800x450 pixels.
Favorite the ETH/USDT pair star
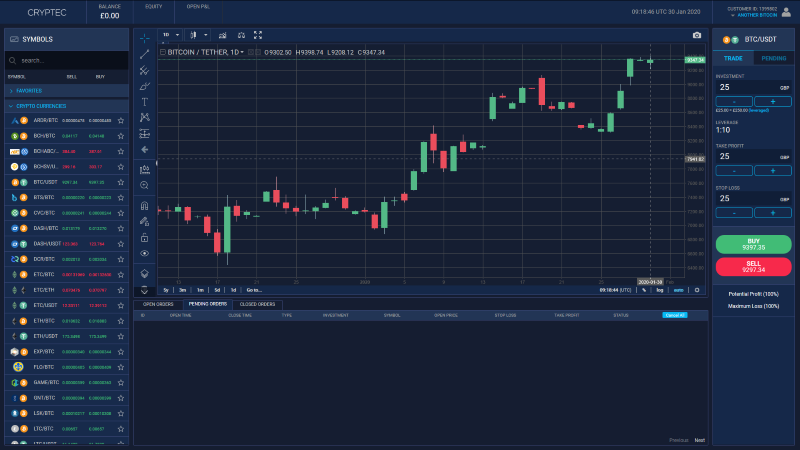coord(121,336)
